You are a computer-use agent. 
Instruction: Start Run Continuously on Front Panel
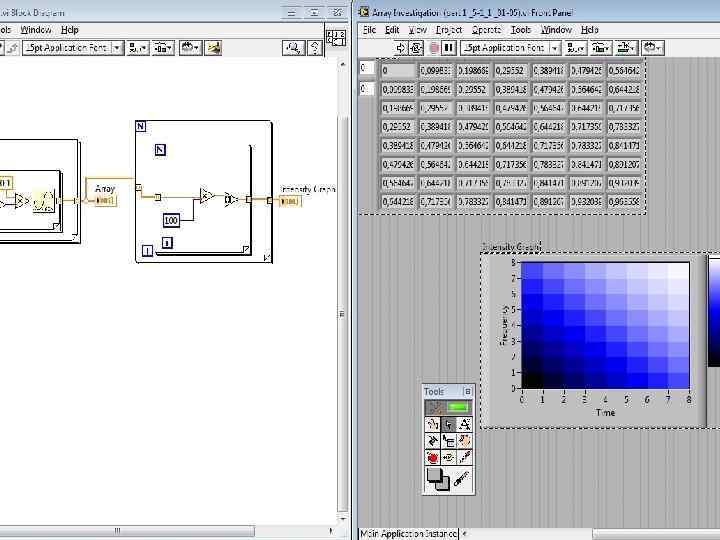point(416,48)
